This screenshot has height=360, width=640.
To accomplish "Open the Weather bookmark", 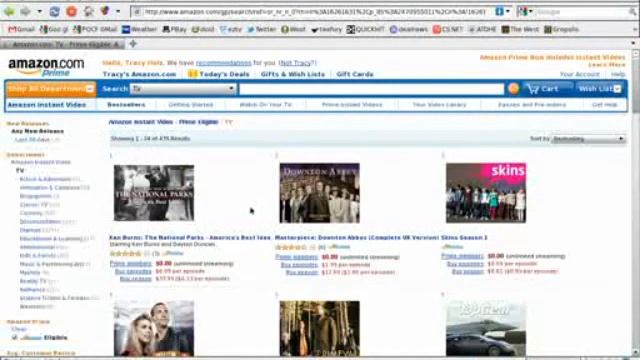I will click(140, 29).
